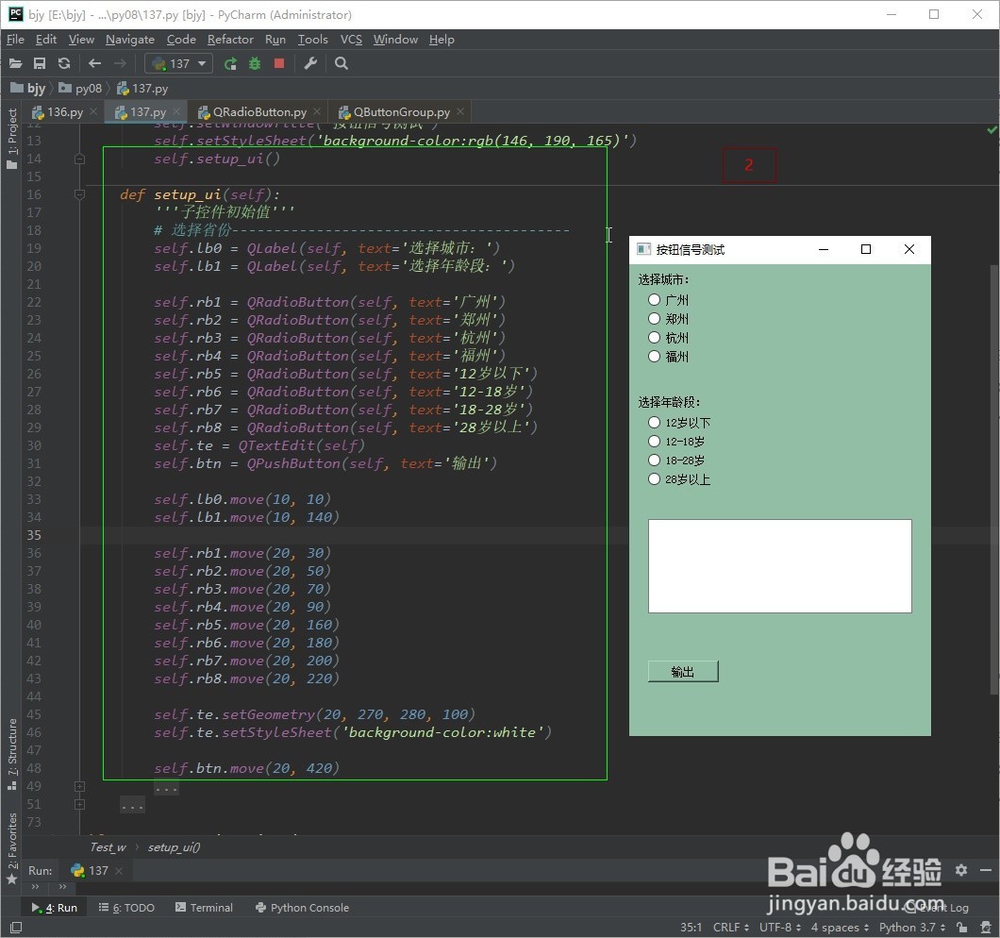Open Search Everywhere magnifier icon

(x=341, y=63)
